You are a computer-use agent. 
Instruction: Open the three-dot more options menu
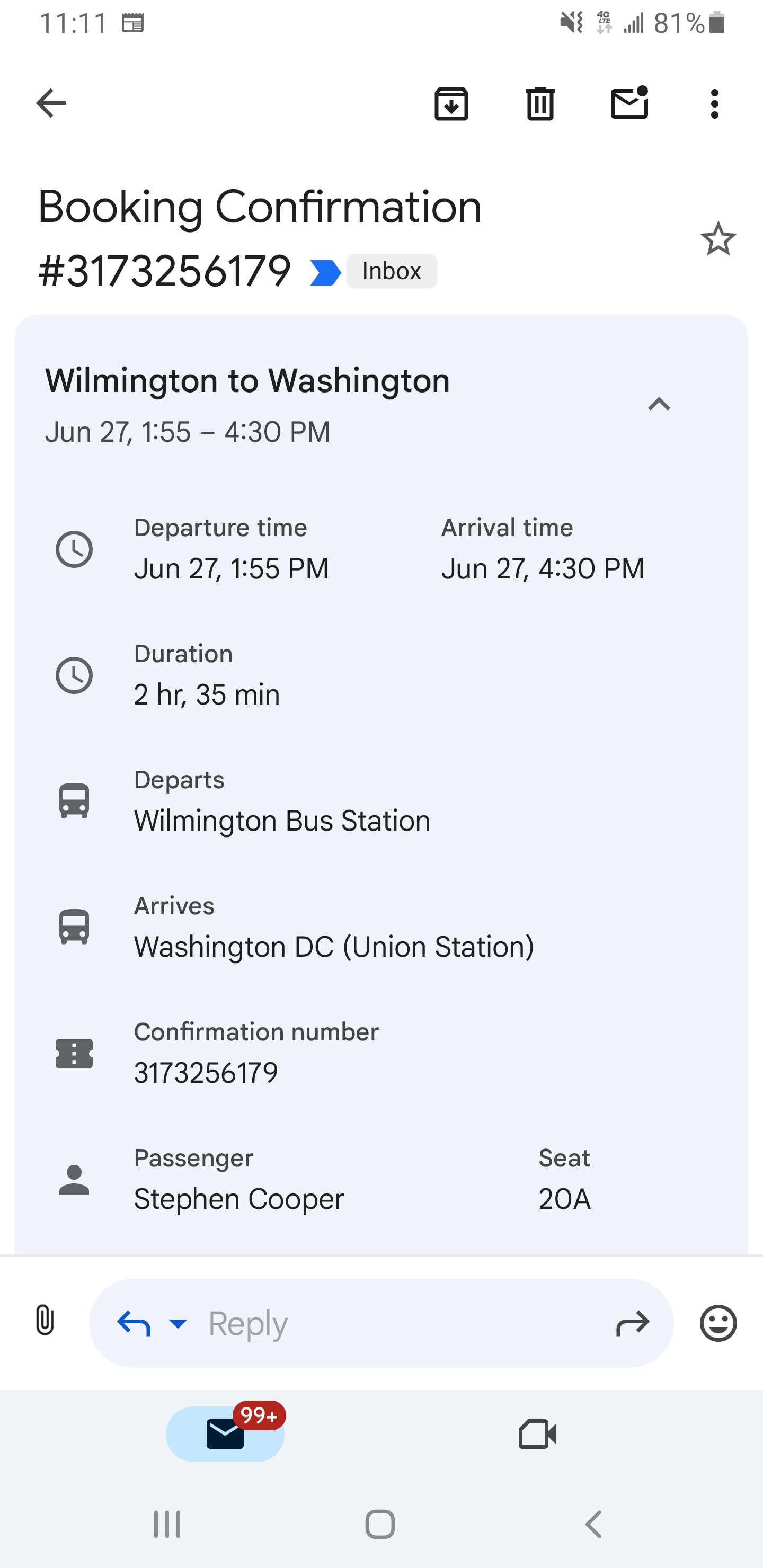714,103
